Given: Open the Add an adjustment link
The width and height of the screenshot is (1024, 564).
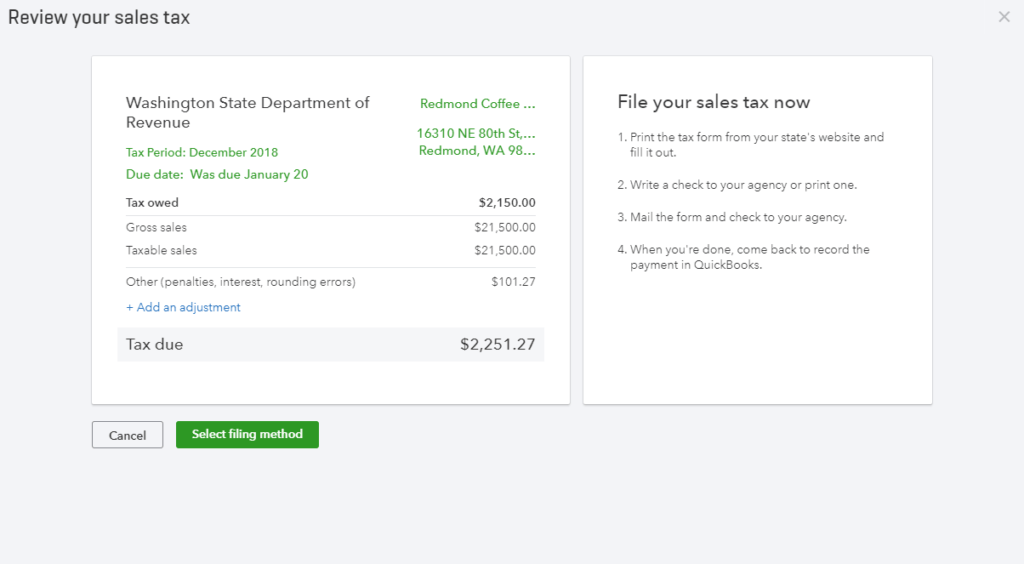Looking at the screenshot, I should (183, 307).
